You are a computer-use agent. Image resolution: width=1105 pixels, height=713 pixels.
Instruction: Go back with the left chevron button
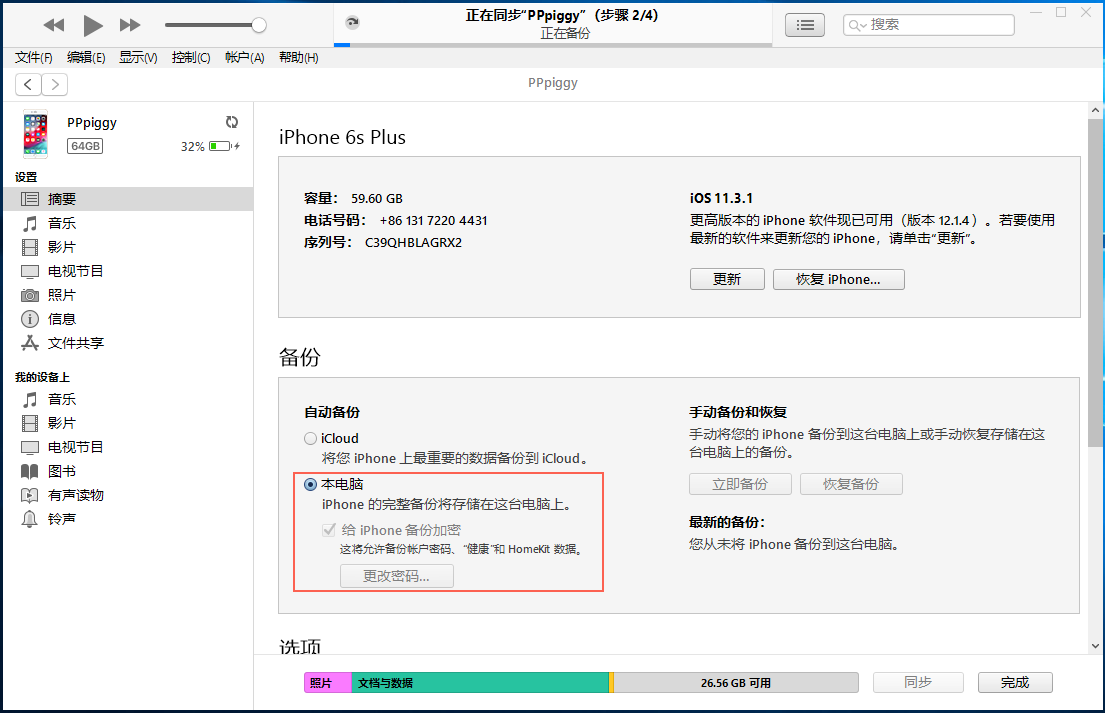(x=28, y=85)
